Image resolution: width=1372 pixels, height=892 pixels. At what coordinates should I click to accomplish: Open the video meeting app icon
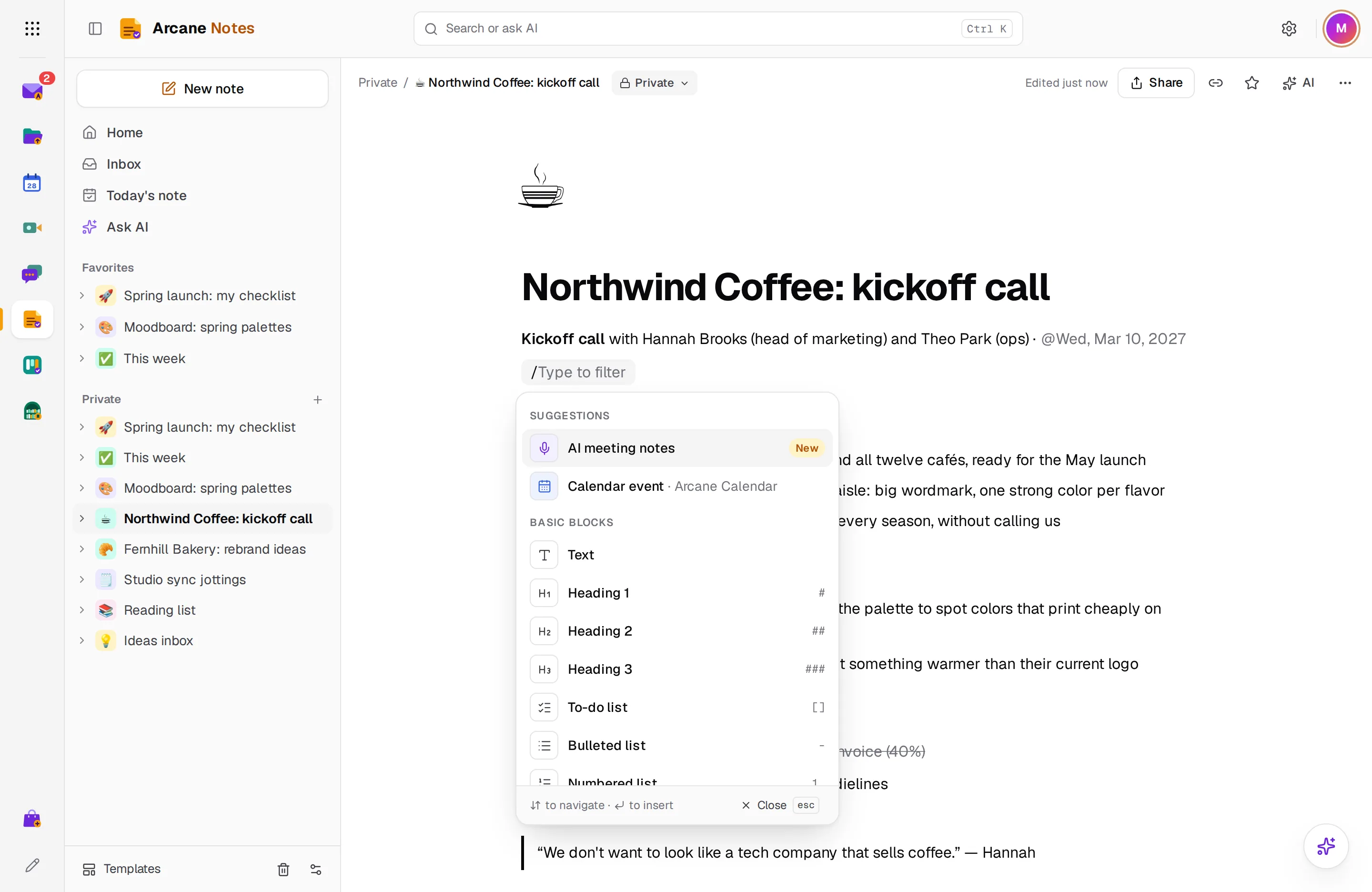tap(32, 228)
